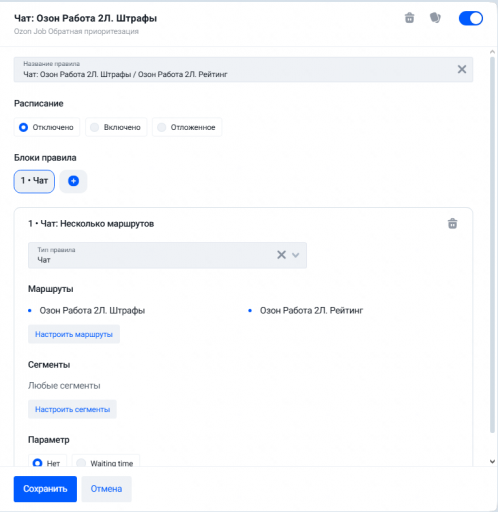Click Сохранить button

pos(45,489)
